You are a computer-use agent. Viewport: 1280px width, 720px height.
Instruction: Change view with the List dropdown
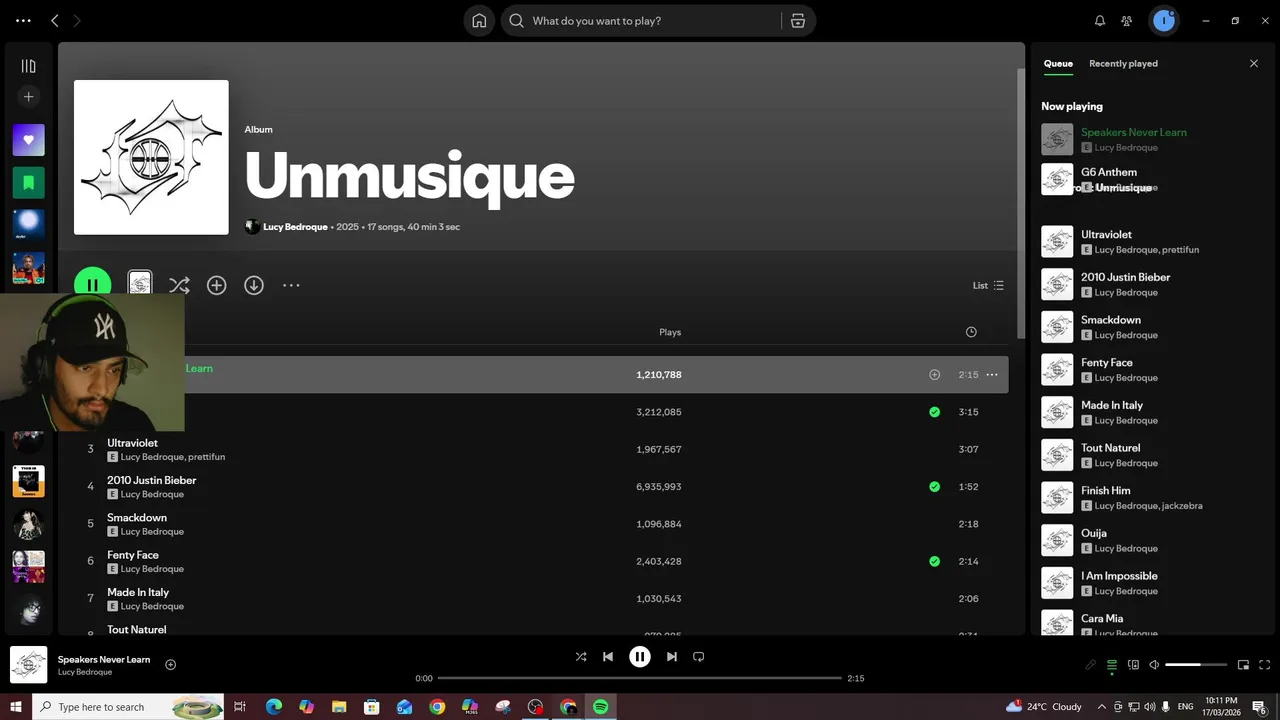pos(988,285)
